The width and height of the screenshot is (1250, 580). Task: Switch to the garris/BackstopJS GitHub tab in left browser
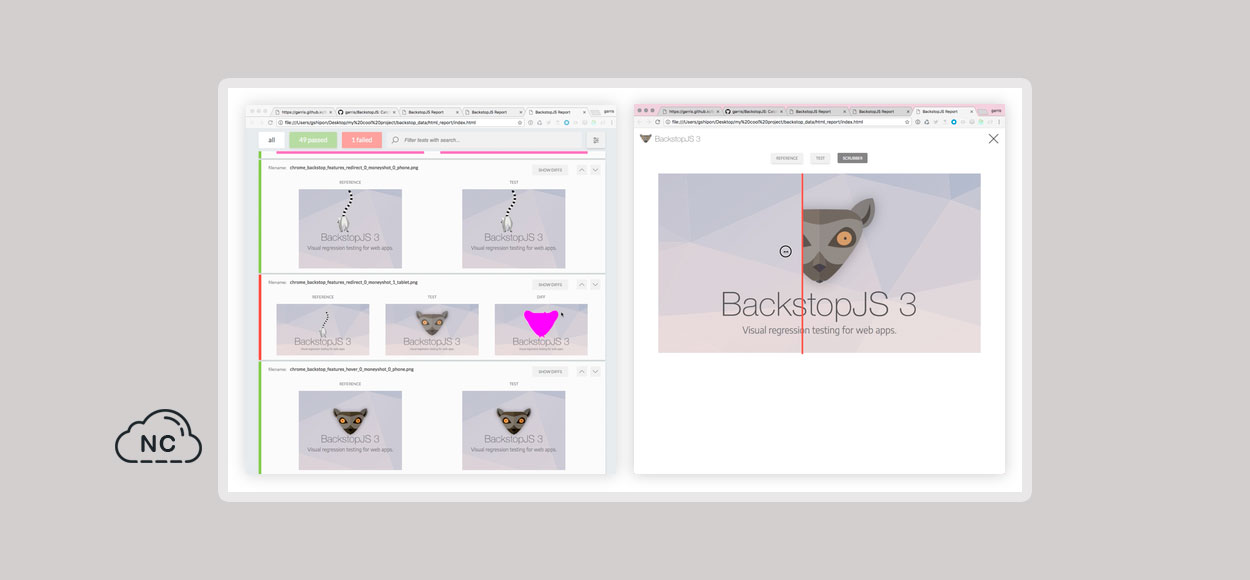(366, 112)
